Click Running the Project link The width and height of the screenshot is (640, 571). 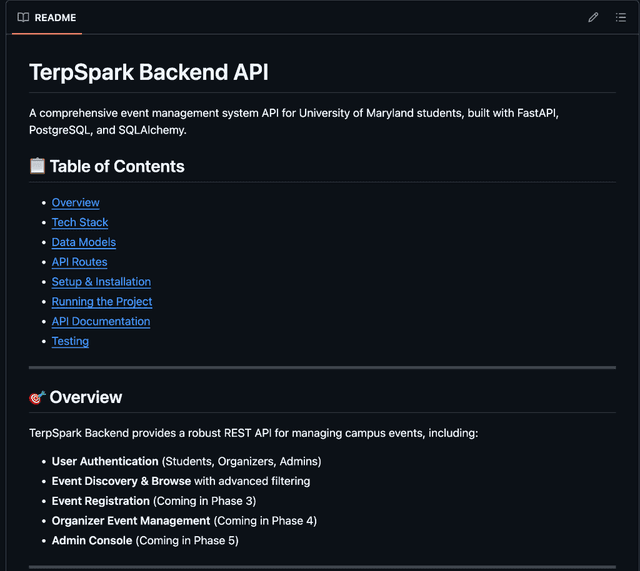[102, 301]
